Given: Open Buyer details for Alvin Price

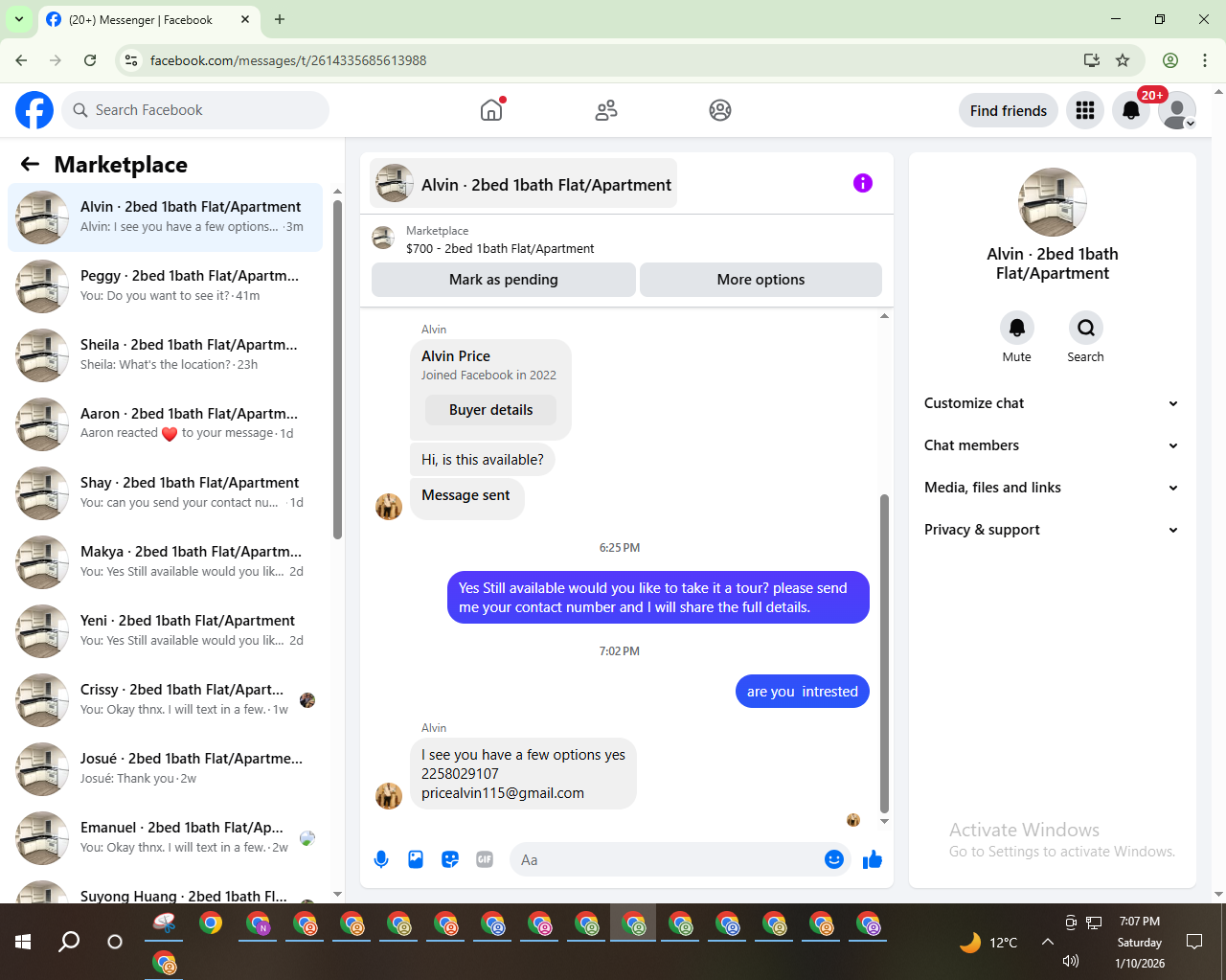Looking at the screenshot, I should tap(491, 410).
